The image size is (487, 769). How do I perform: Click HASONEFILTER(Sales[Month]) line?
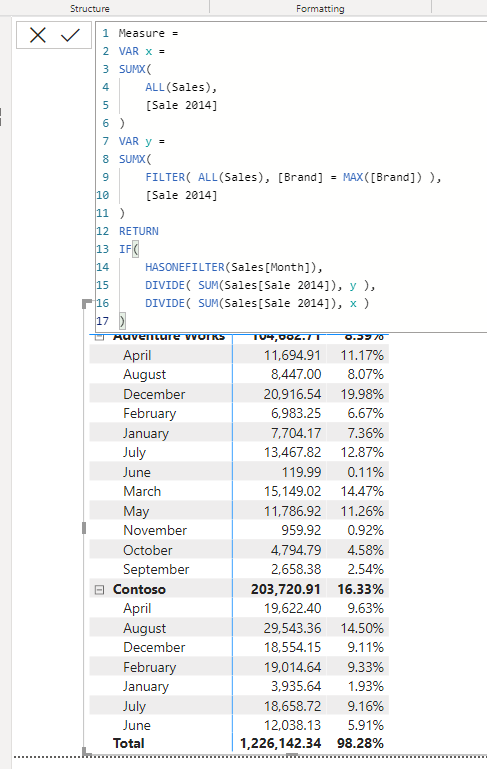234,267
